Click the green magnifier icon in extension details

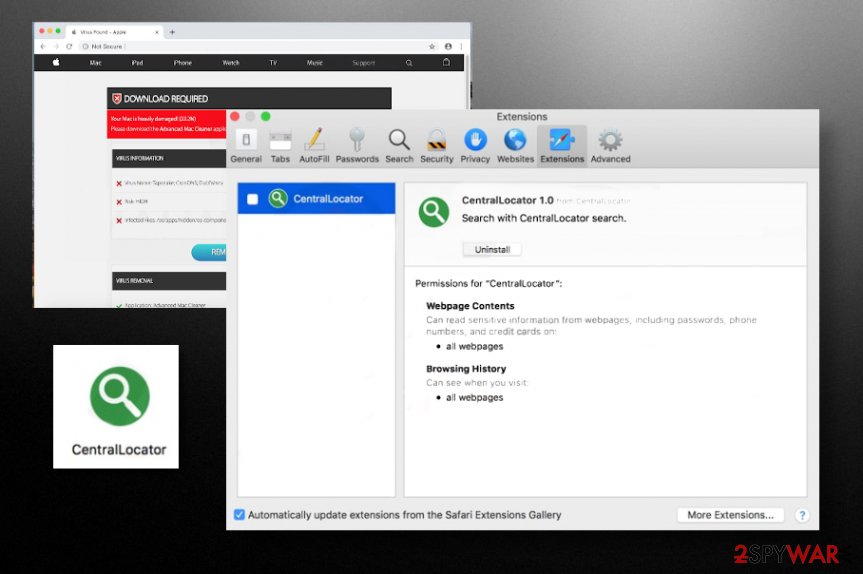click(434, 212)
